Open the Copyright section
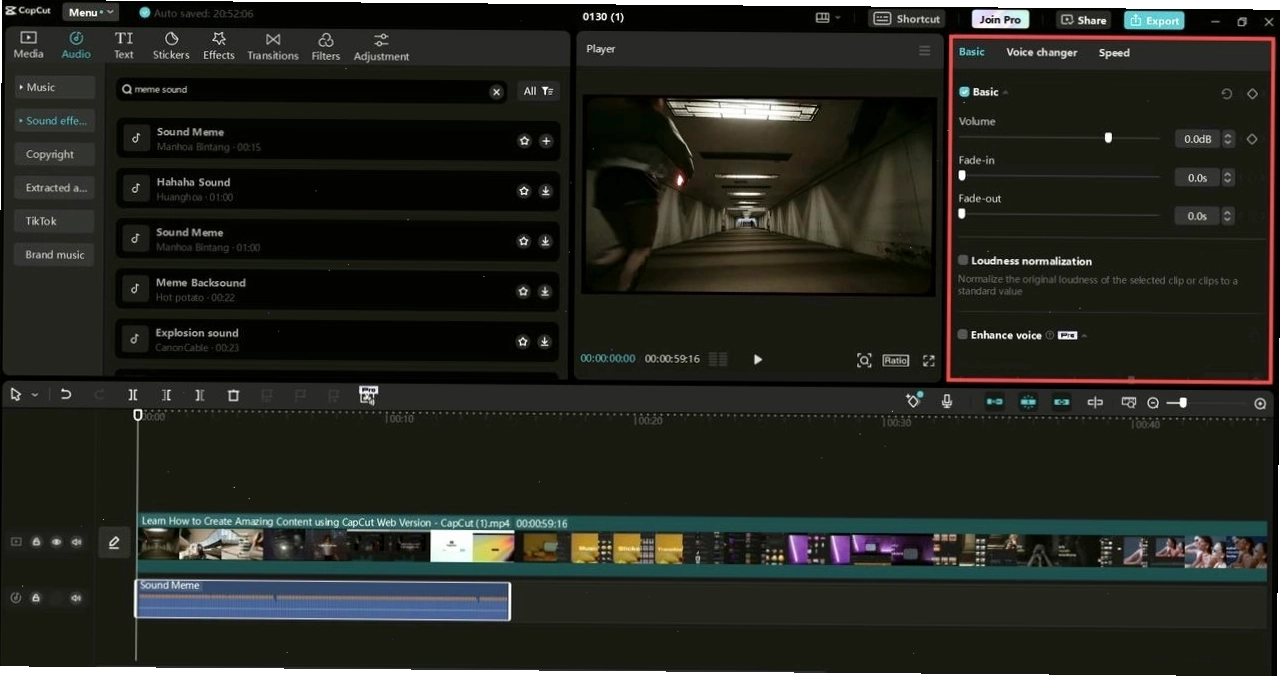1280x676 pixels. [x=55, y=154]
